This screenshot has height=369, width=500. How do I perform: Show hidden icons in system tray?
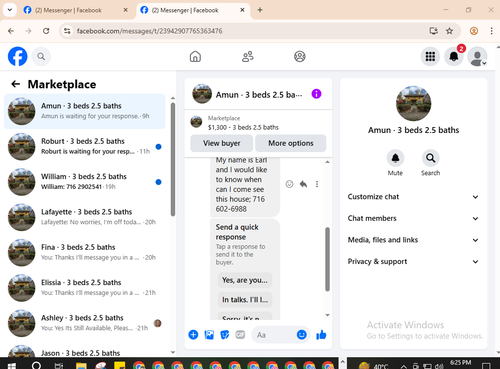click(403, 366)
